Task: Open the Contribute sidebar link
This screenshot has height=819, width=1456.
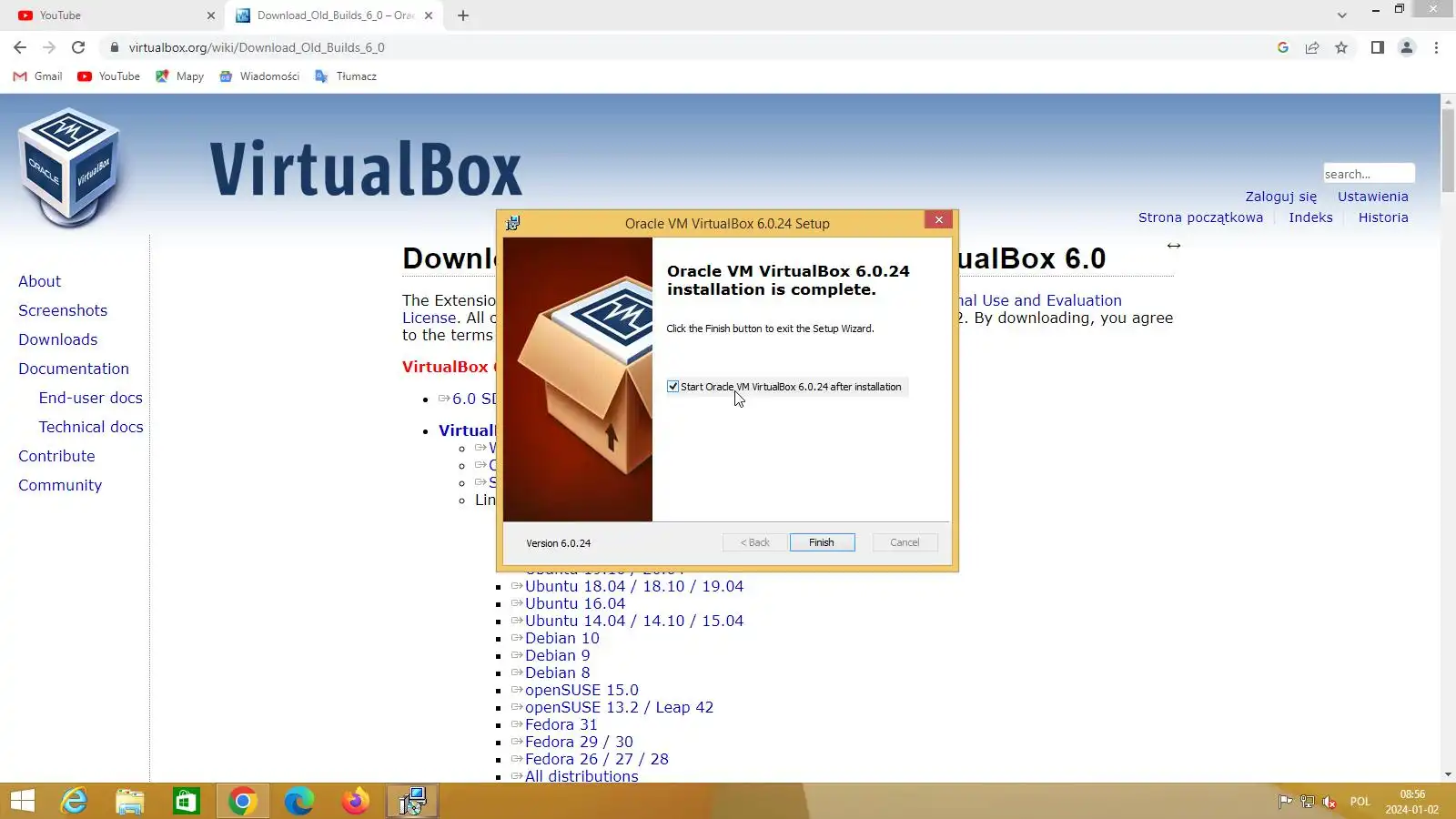Action: coord(56,457)
